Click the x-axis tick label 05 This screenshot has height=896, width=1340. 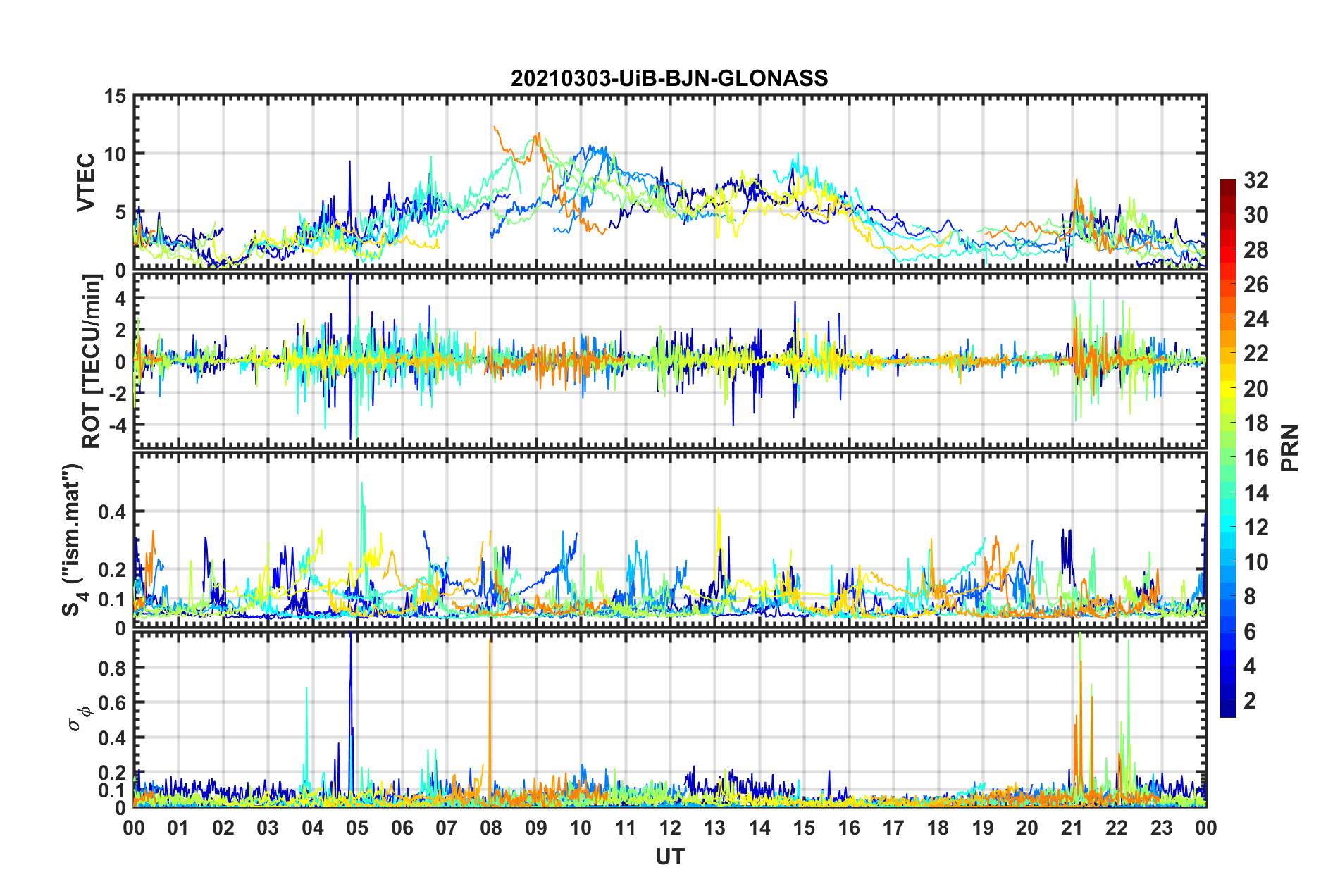pyautogui.click(x=357, y=828)
